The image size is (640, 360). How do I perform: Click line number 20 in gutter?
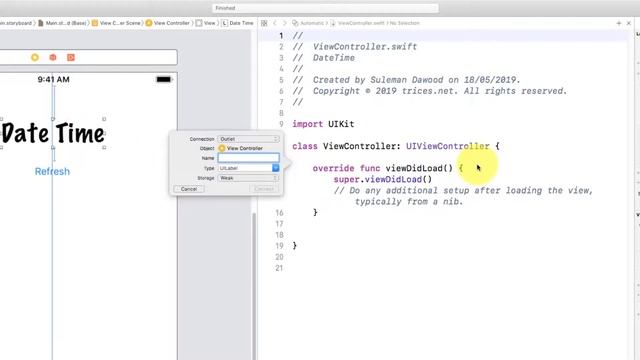point(279,257)
